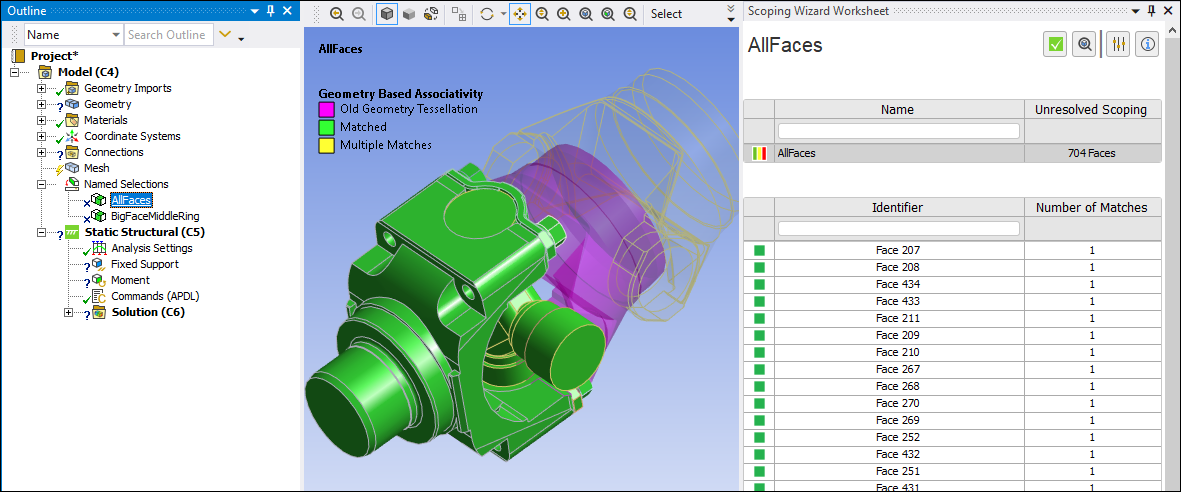This screenshot has width=1181, height=492.
Task: Open the sliders settings icon in worksheet
Action: click(1118, 44)
